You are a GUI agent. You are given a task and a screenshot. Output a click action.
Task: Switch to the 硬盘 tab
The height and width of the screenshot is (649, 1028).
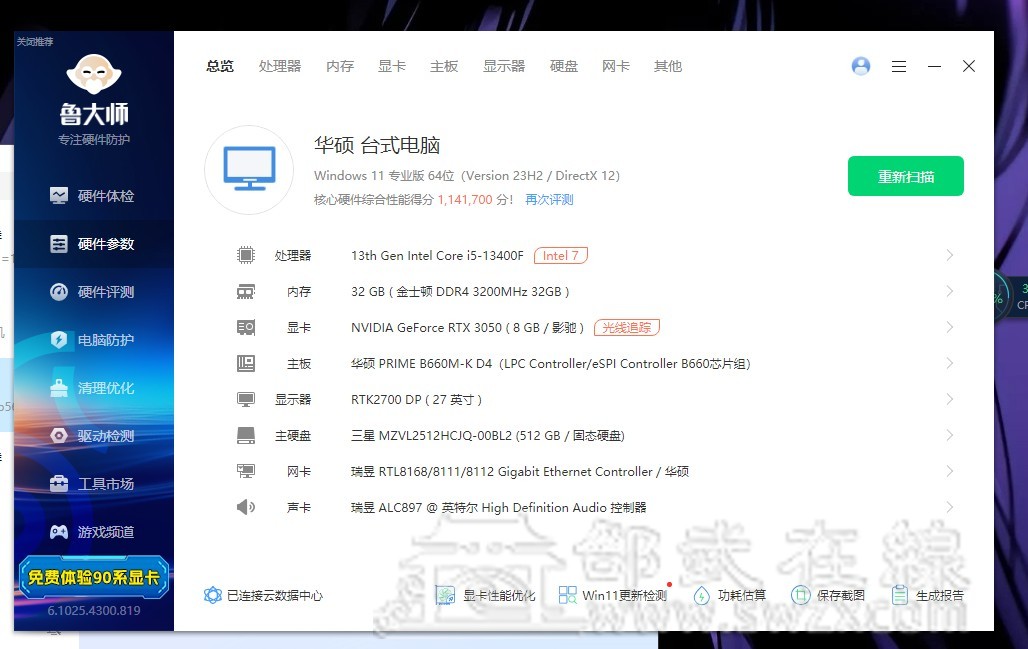[x=564, y=66]
